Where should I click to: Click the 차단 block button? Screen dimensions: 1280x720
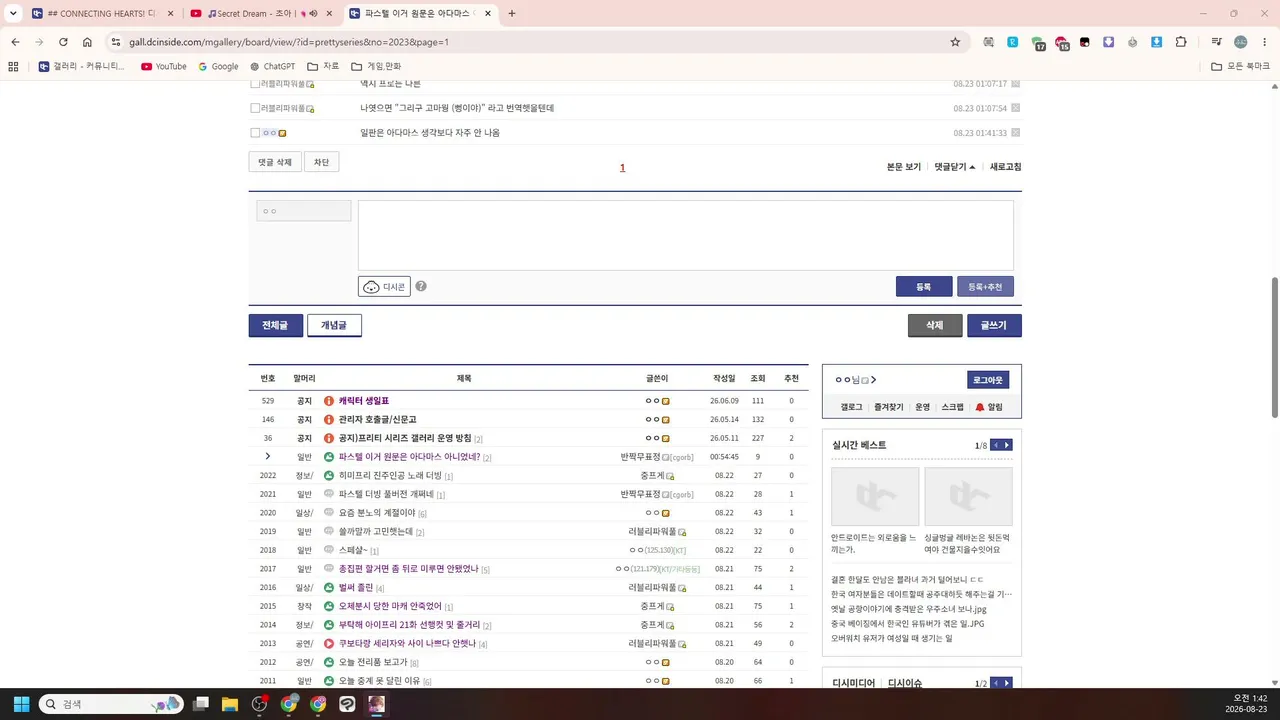point(321,162)
